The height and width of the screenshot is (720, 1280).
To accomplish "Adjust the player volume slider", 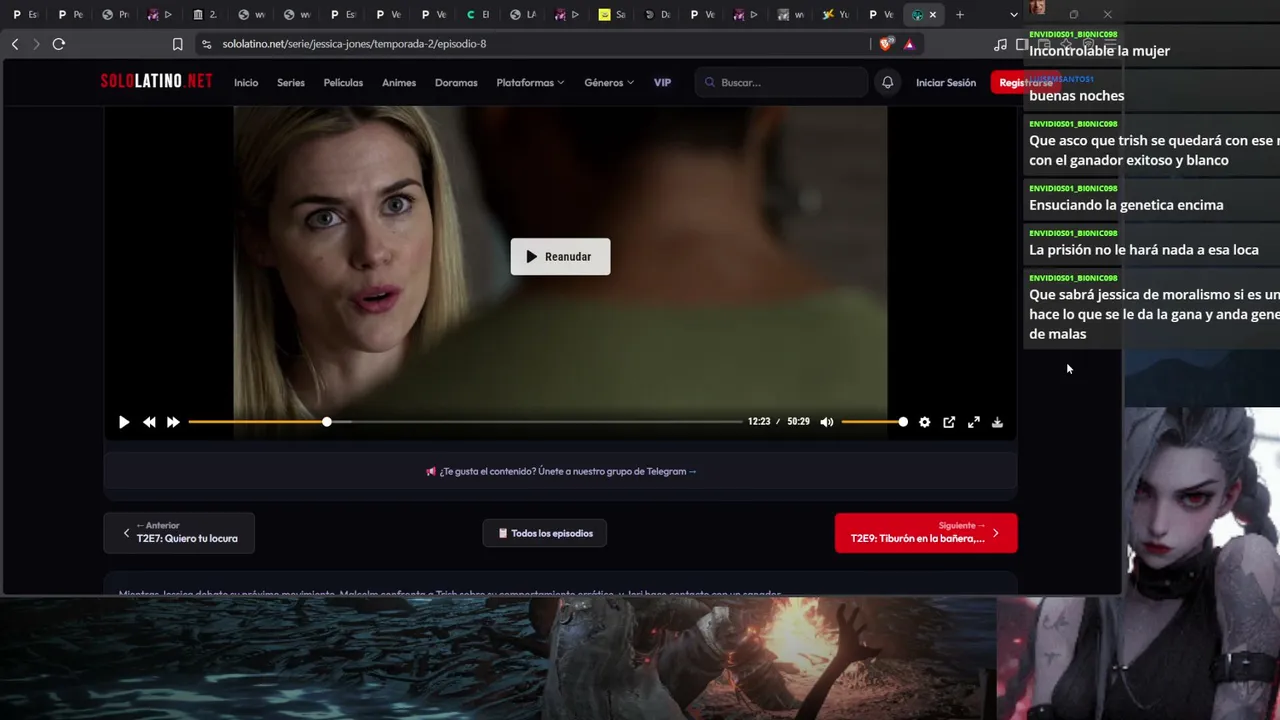I will 875,422.
